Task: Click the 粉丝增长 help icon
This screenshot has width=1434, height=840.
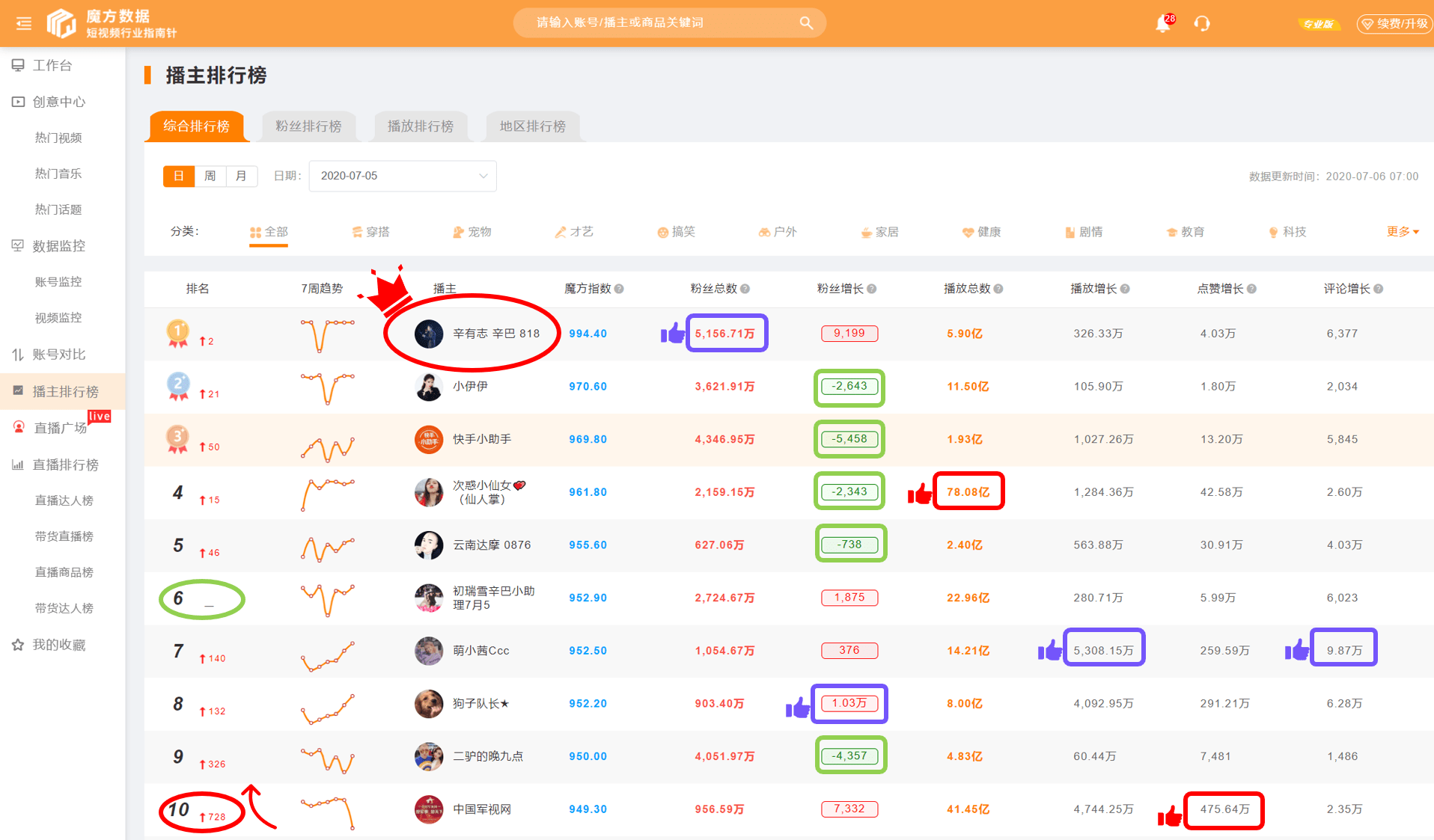Action: [872, 289]
